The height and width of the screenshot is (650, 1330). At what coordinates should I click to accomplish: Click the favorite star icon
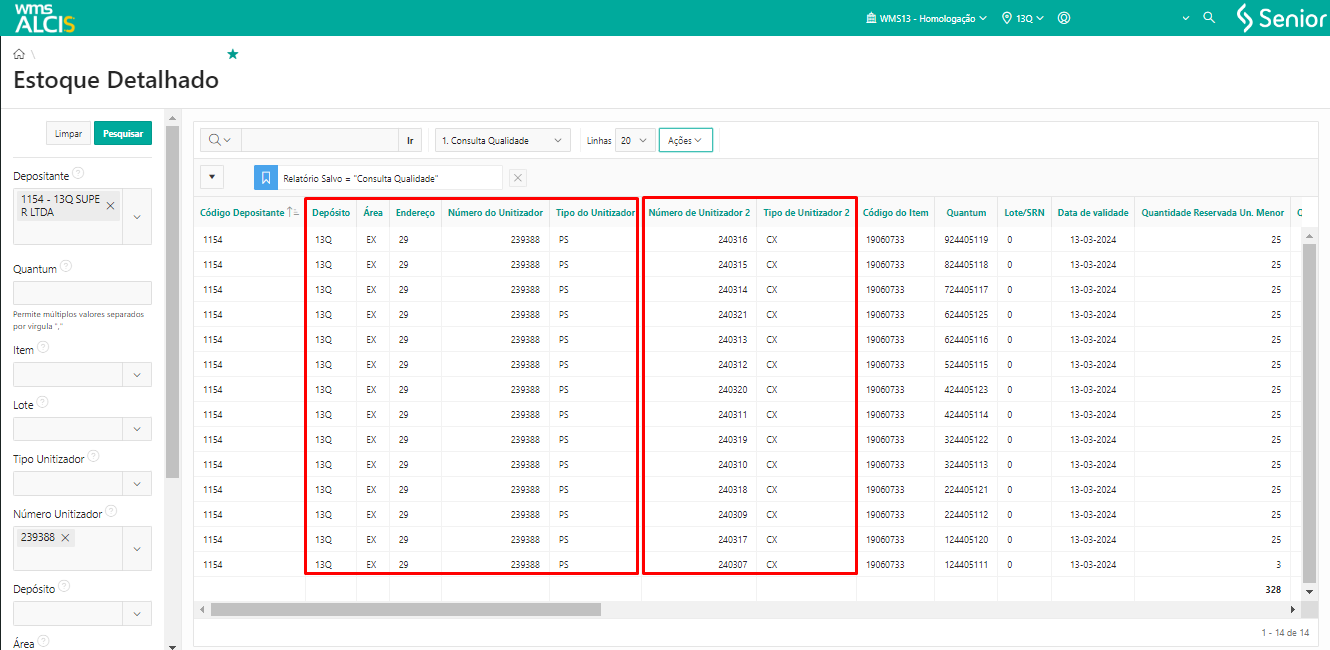[x=233, y=54]
